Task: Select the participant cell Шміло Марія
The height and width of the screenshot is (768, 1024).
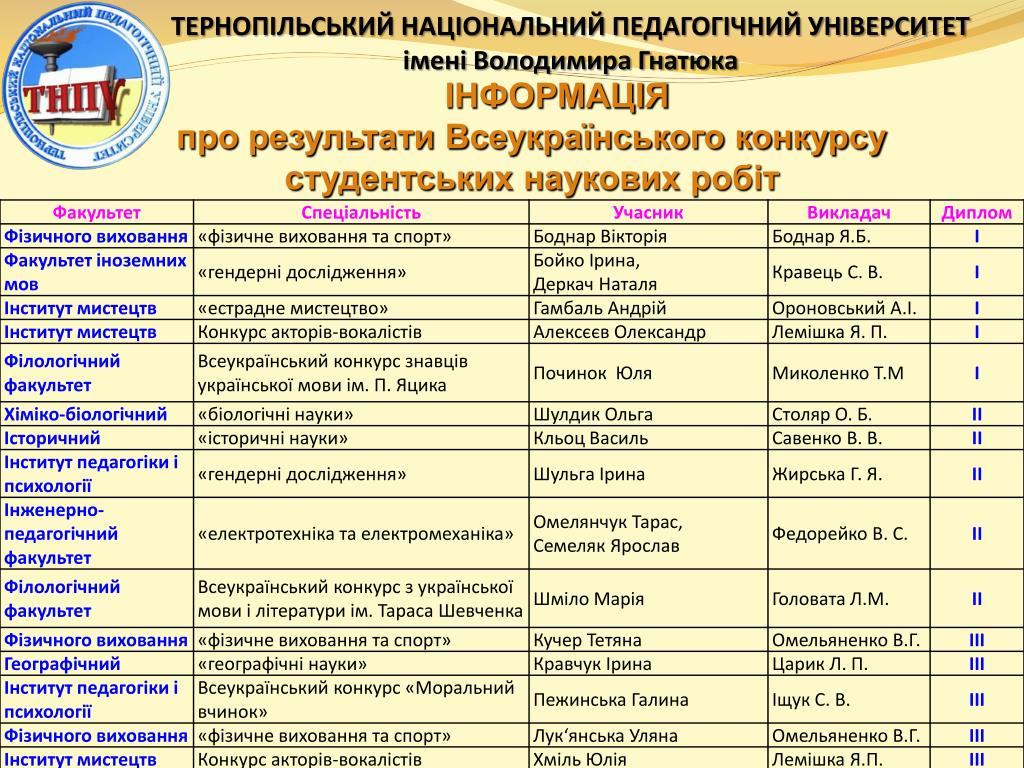Action: (648, 599)
